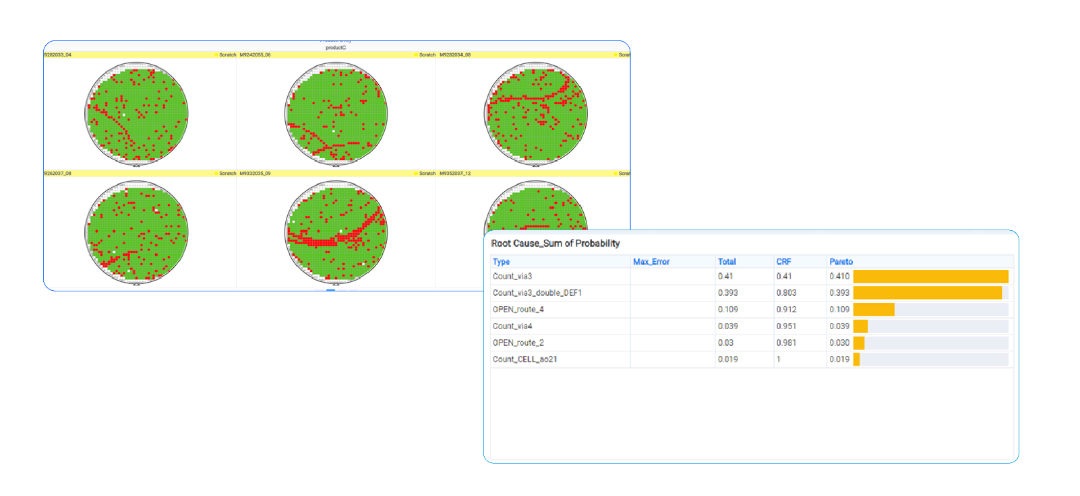Open wafer map labeled M9242055_06

[x=335, y=114]
